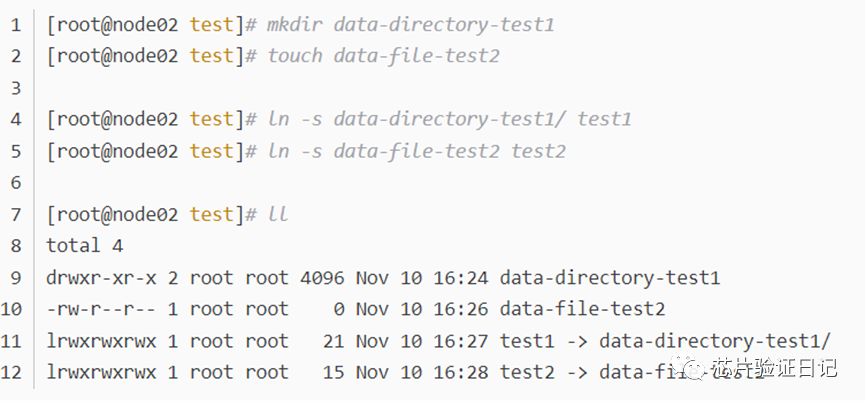The width and height of the screenshot is (865, 405).
Task: Click the 16:27 timestamp on line 11
Action: click(461, 341)
